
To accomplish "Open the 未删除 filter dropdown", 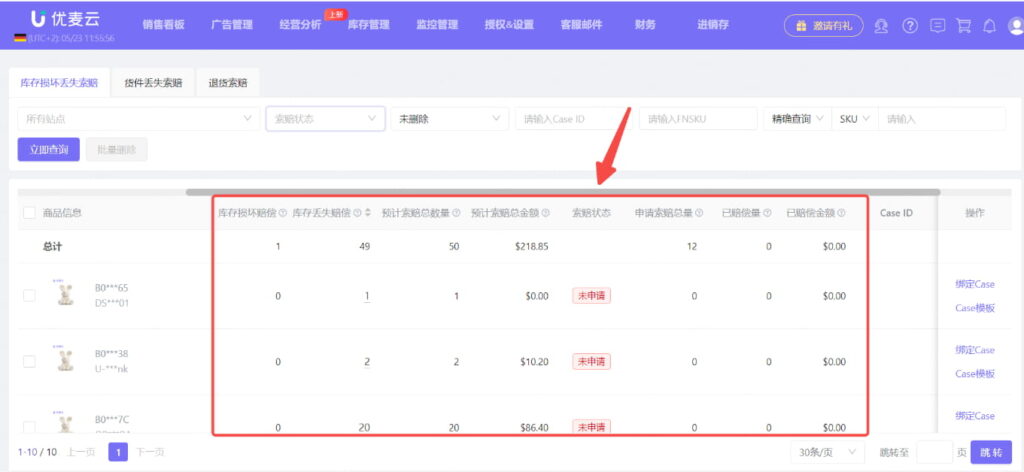I will tap(449, 119).
